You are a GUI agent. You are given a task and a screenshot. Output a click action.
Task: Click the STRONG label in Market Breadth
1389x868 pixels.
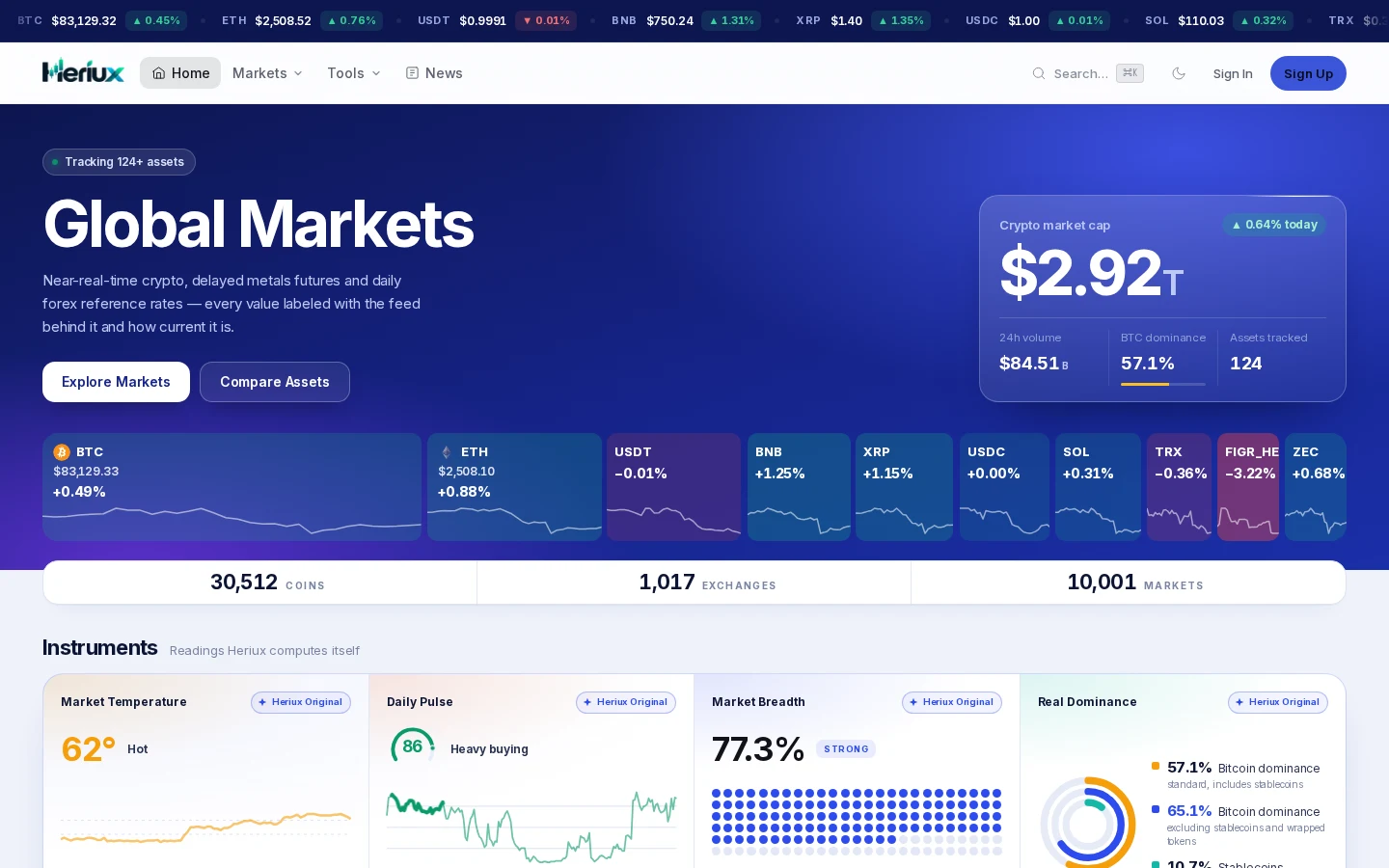[846, 749]
